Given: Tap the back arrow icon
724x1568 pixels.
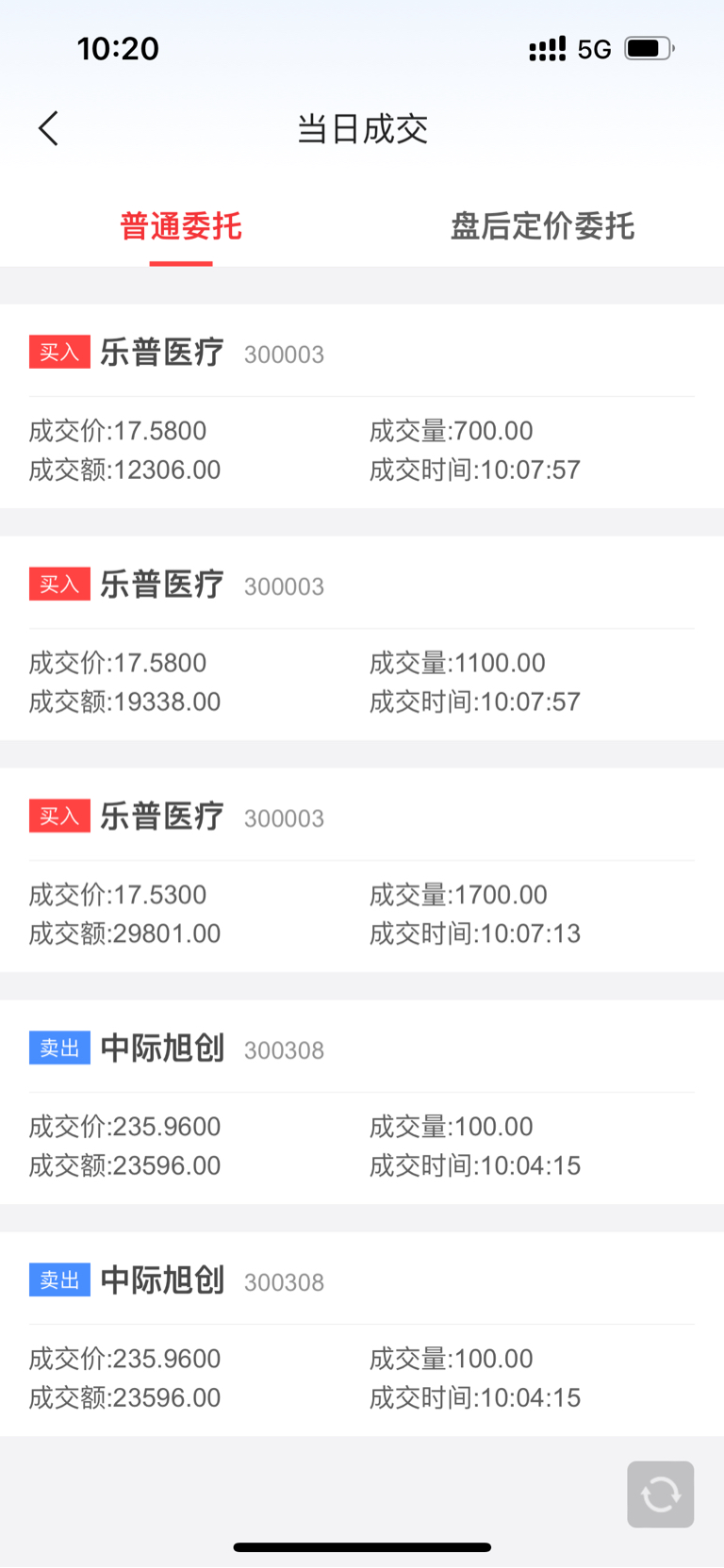Looking at the screenshot, I should tap(48, 128).
